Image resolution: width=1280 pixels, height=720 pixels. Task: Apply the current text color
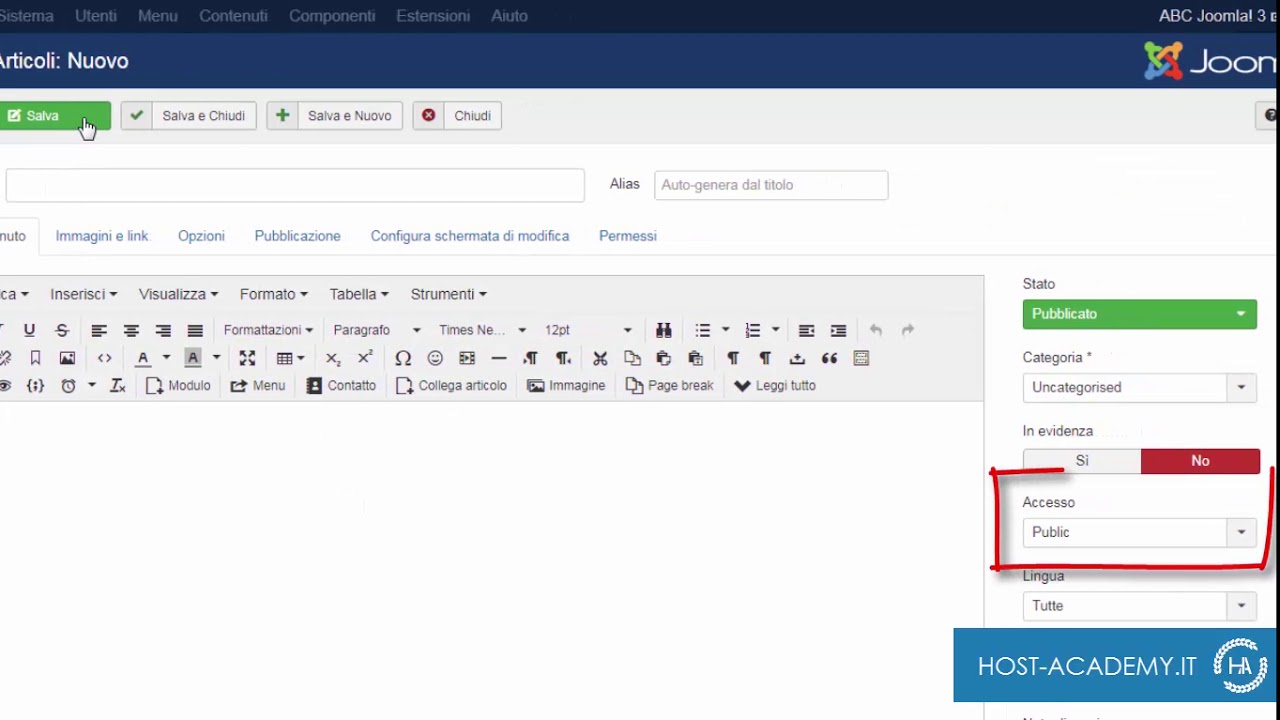click(143, 358)
